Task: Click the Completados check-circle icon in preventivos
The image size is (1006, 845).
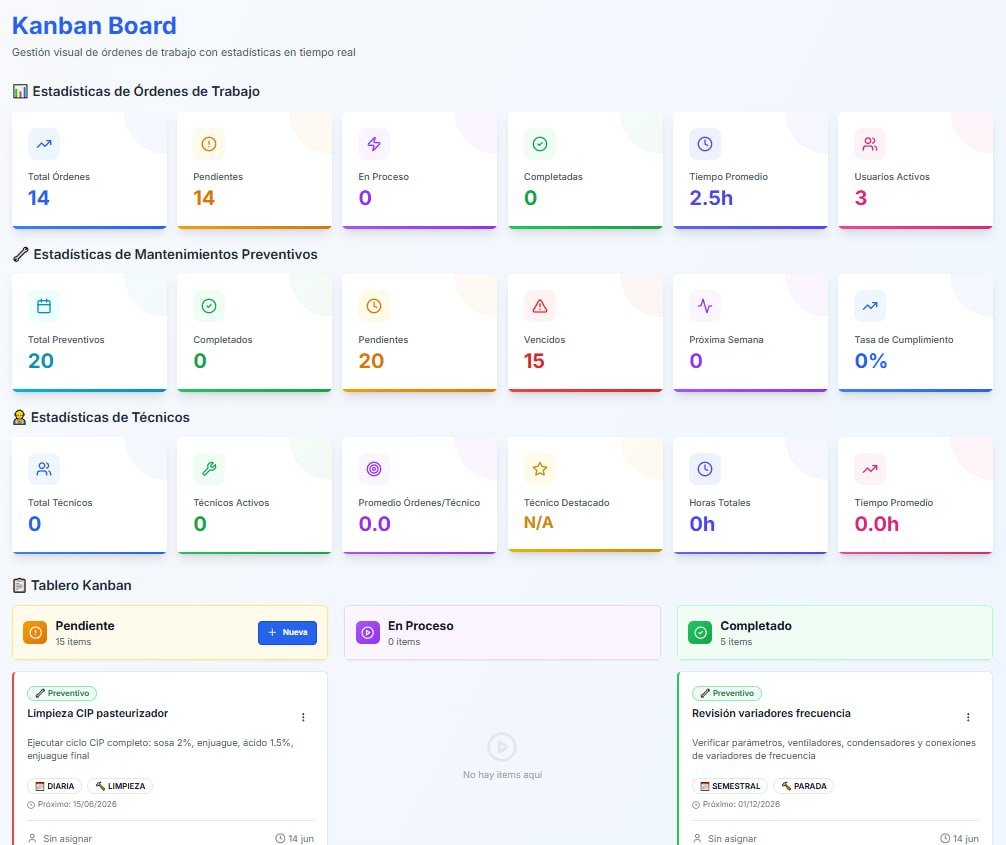Action: click(209, 306)
